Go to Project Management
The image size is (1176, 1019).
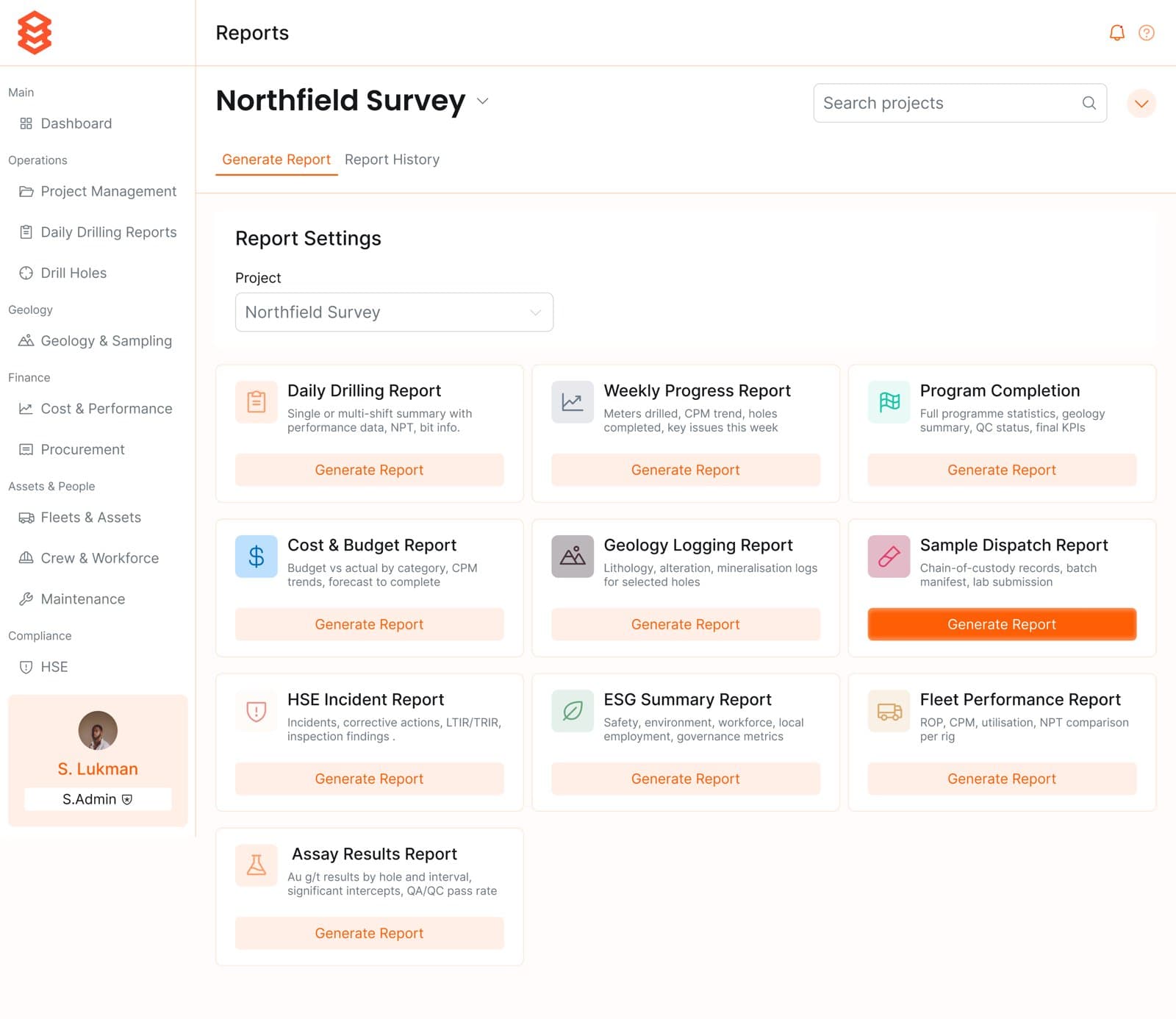98,191
